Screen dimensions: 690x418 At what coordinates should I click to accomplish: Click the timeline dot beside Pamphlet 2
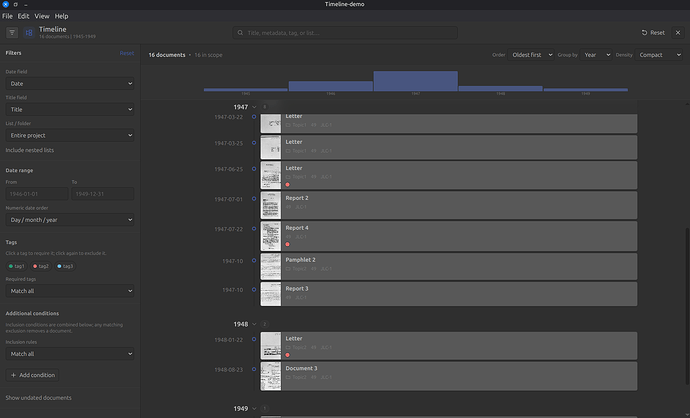(x=254, y=260)
